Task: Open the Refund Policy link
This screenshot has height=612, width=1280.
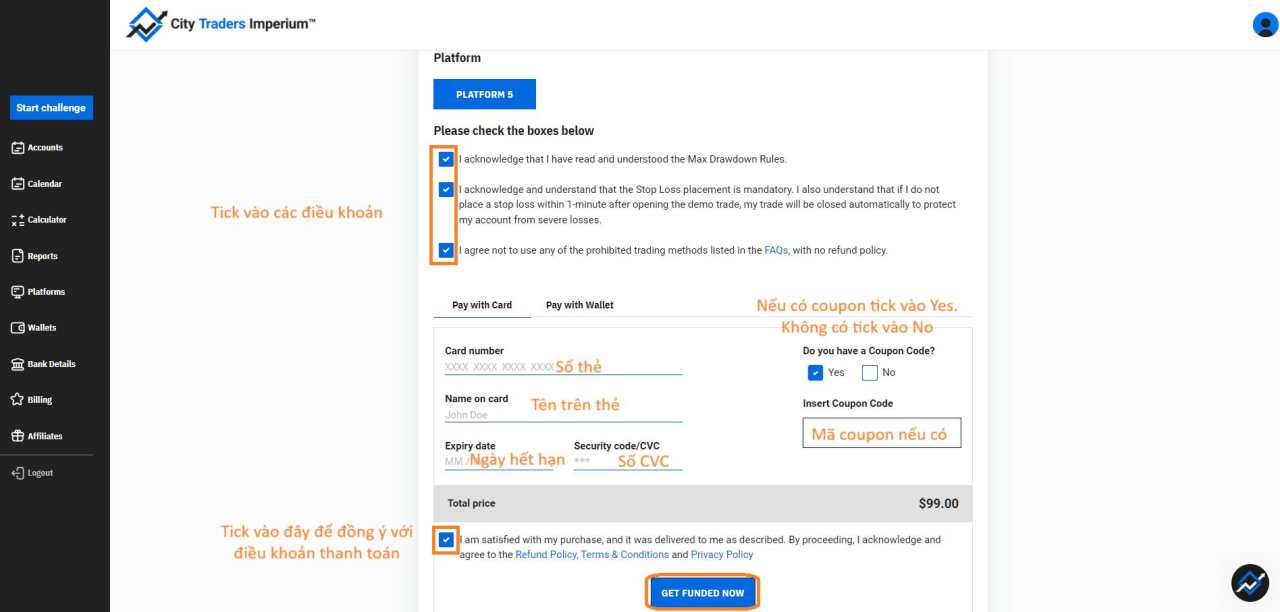Action: pyautogui.click(x=546, y=554)
